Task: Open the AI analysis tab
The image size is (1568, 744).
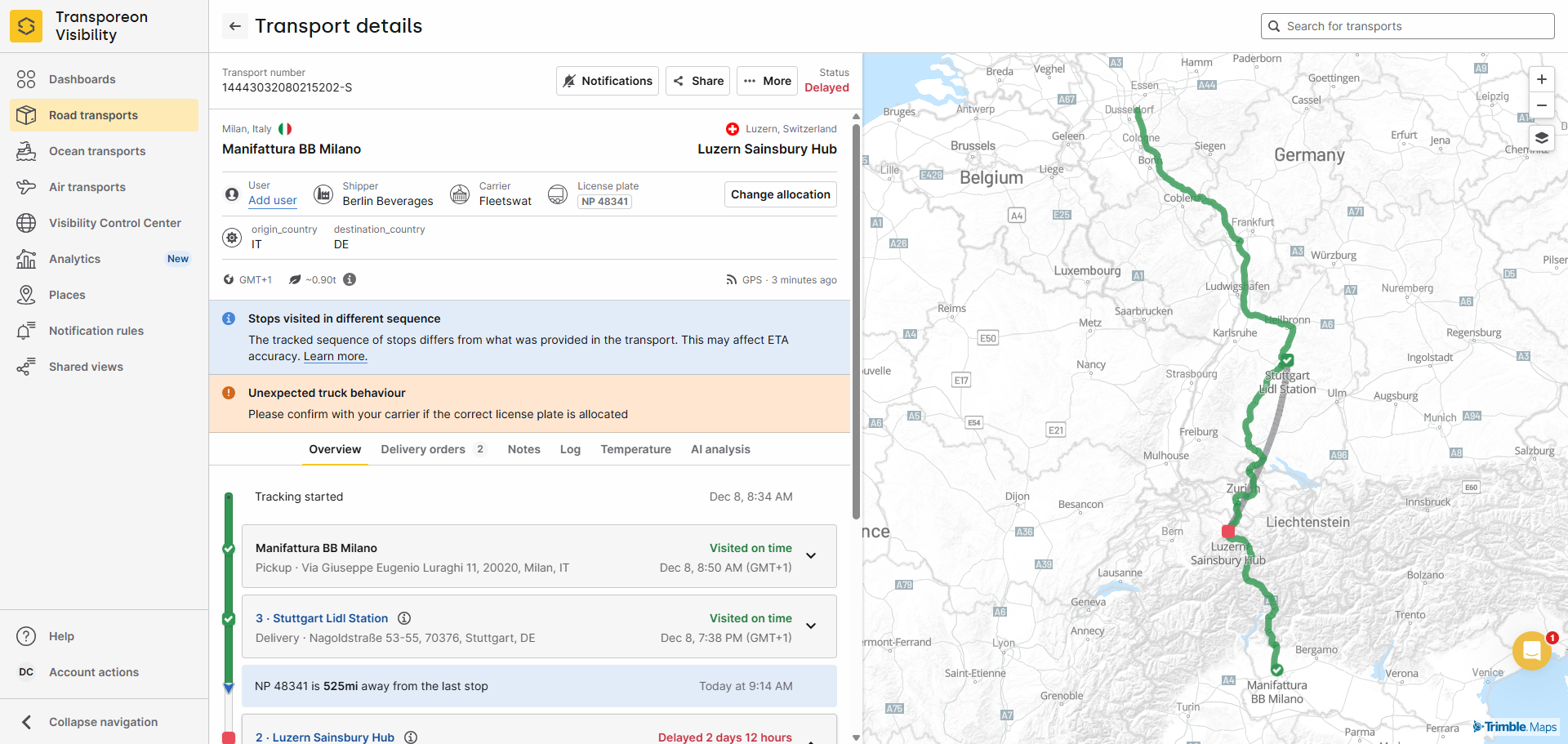Action: [x=720, y=449]
